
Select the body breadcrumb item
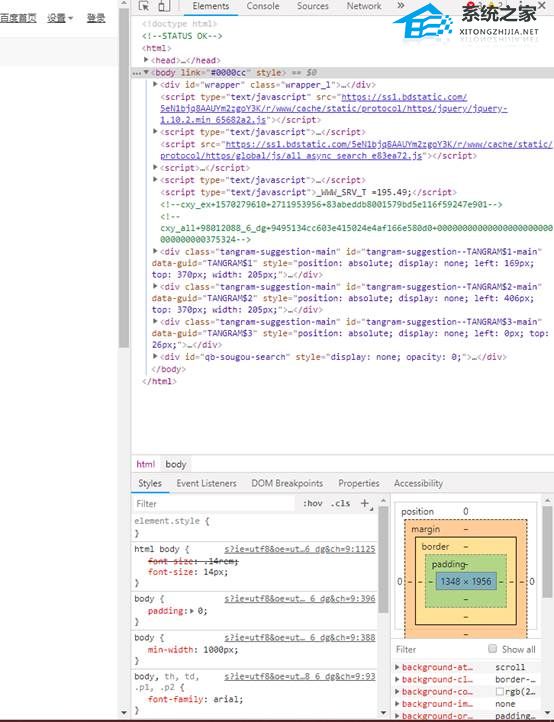point(175,464)
